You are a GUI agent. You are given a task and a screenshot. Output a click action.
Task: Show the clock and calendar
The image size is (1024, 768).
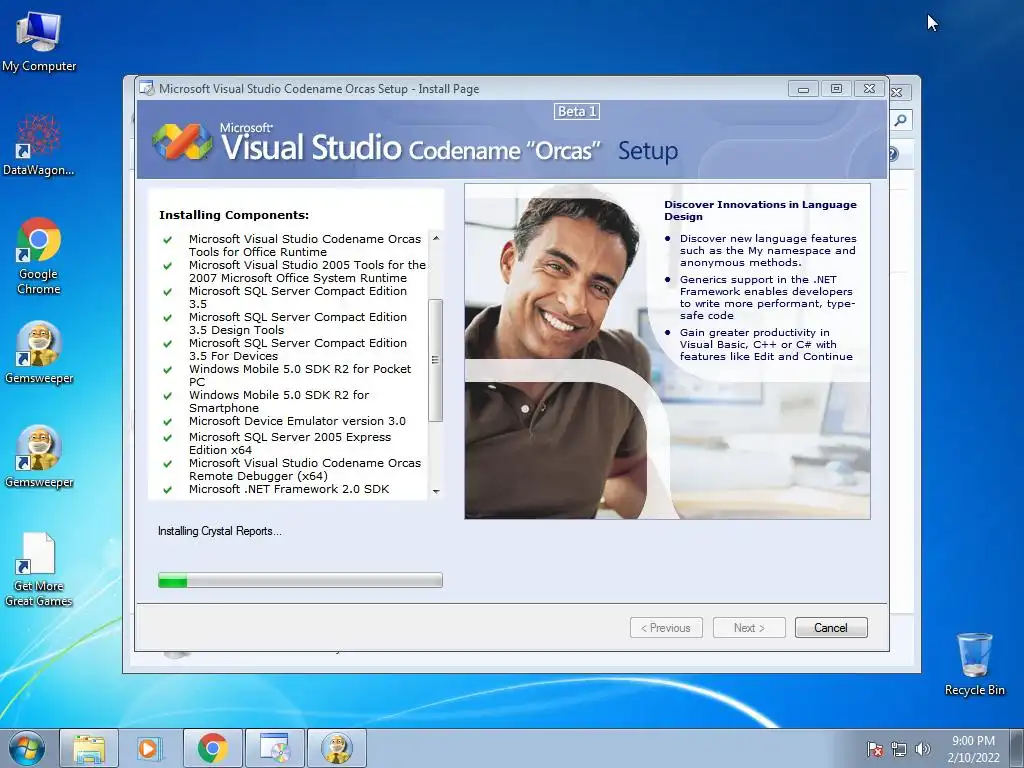click(x=973, y=749)
